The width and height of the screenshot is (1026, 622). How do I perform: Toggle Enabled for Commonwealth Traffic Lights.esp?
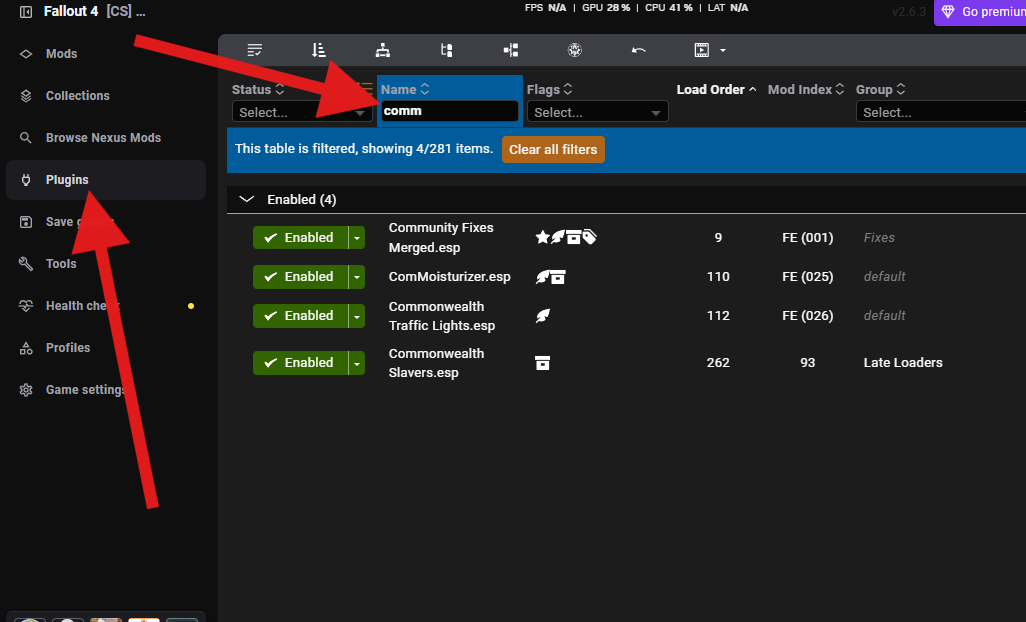tap(301, 316)
